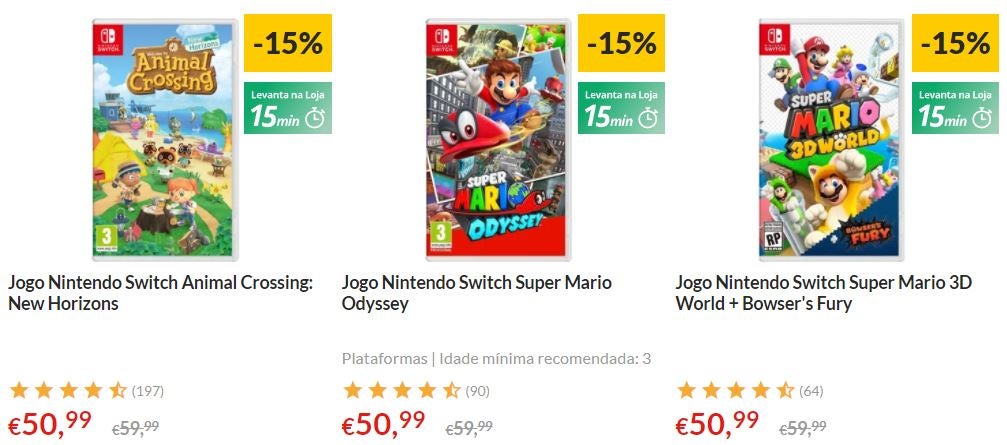1007x445 pixels.
Task: Open Animal Crossing New Horizons cover image
Action: [x=165, y=139]
